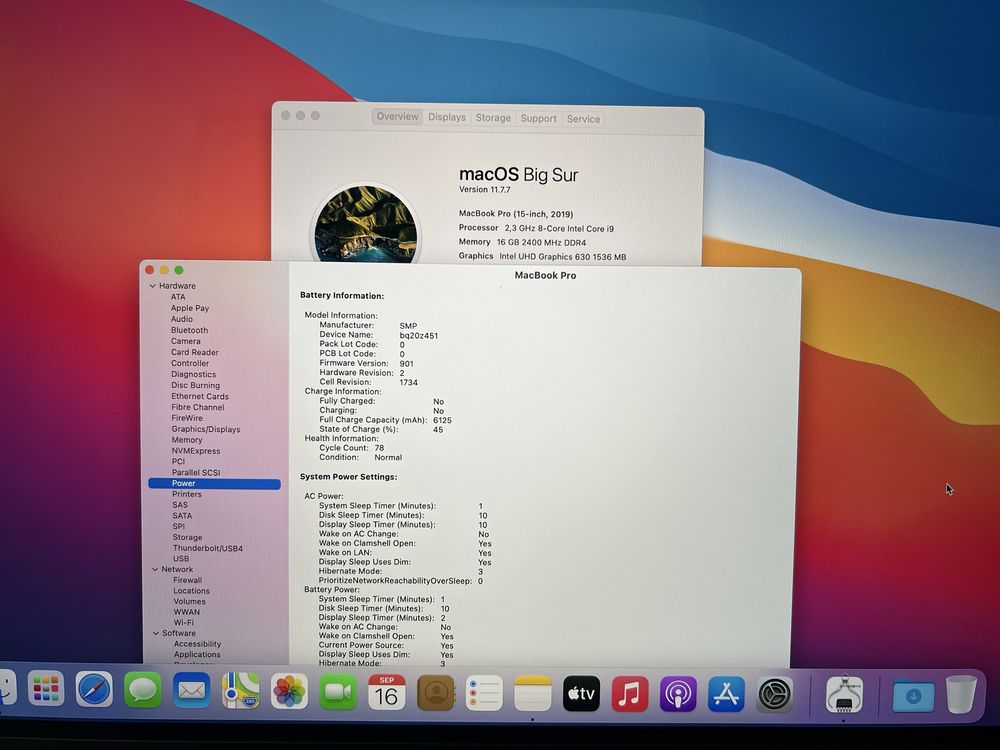Viewport: 1000px width, 750px height.
Task: Select Audio in sidebar
Action: pos(181,319)
